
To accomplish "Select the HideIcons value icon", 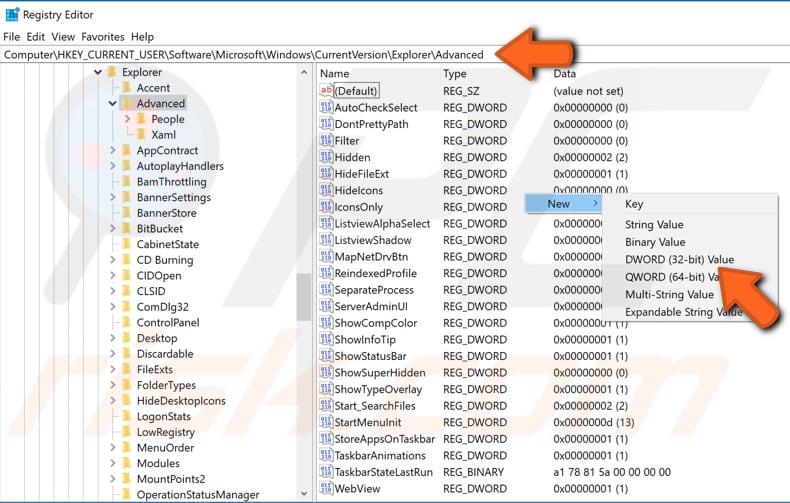I will (x=326, y=191).
